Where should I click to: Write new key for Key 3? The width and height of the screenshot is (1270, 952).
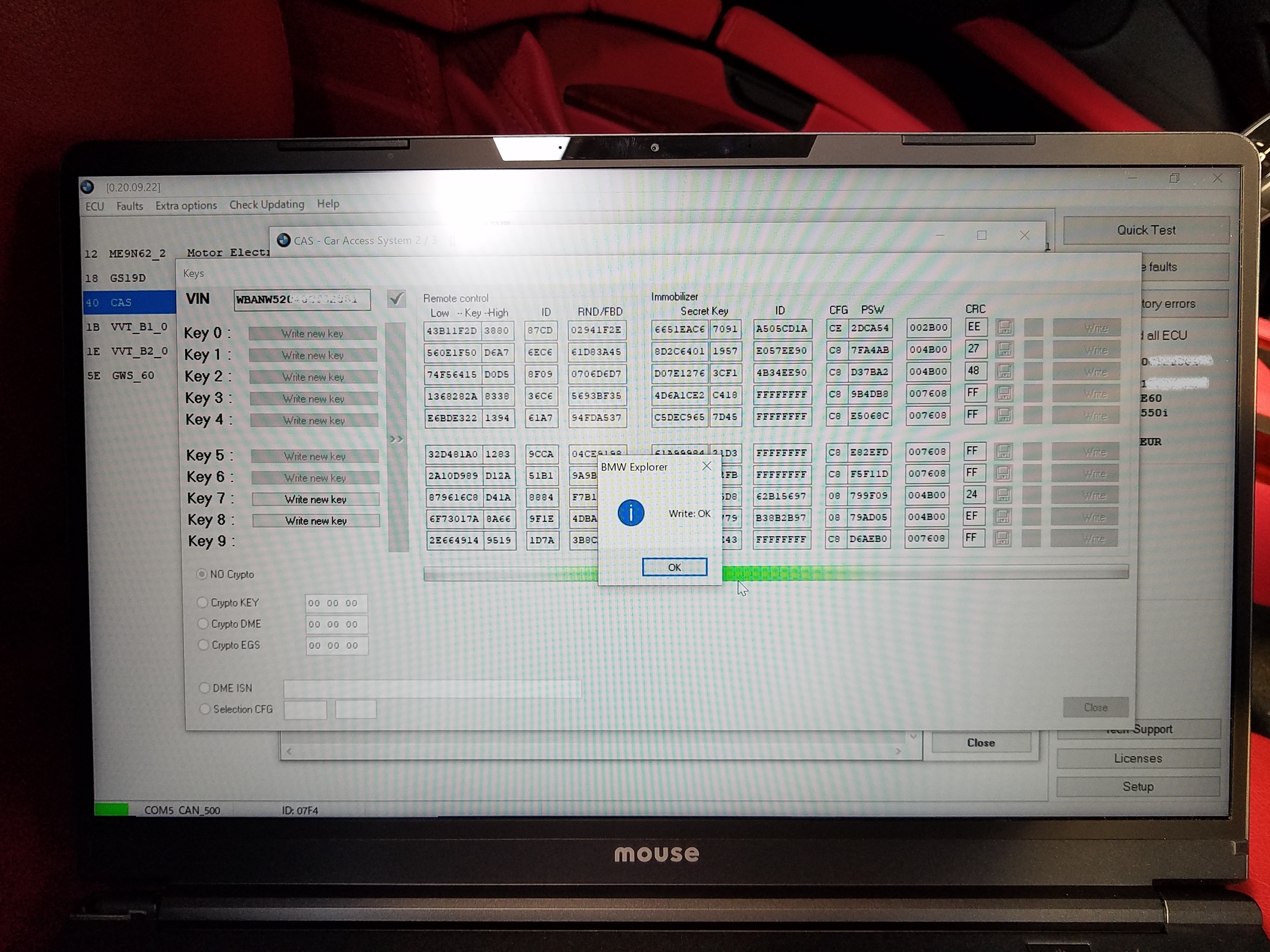(314, 399)
